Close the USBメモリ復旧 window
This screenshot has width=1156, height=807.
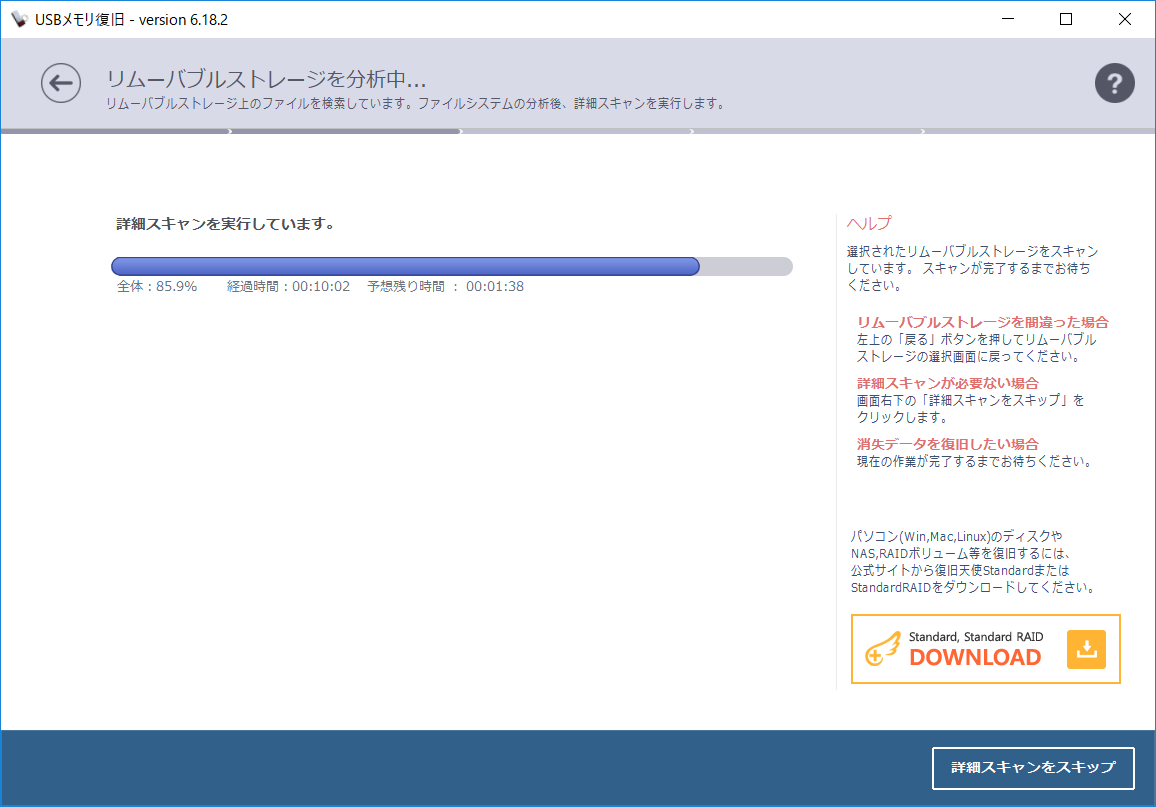tap(1124, 19)
